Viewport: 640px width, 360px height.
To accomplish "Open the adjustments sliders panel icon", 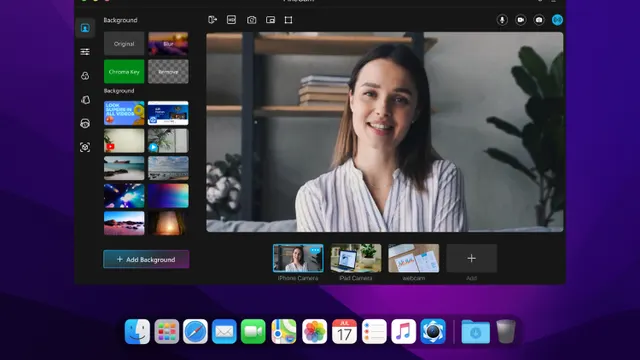I will [85, 52].
